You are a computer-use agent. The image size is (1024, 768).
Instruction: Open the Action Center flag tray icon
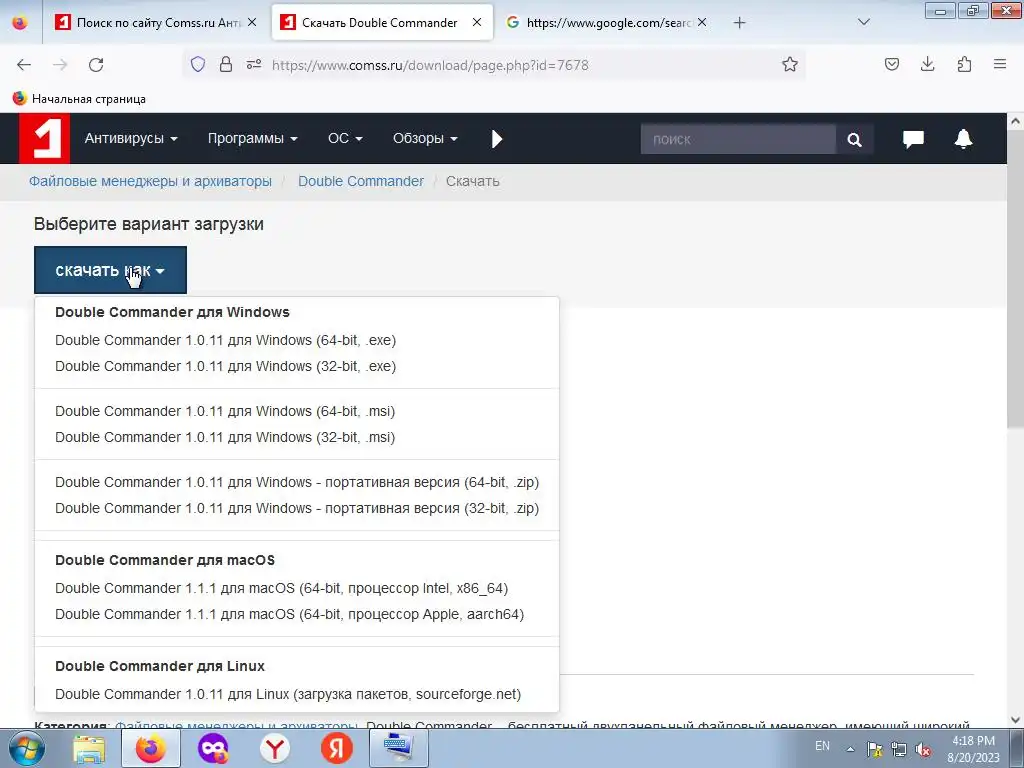pyautogui.click(x=874, y=750)
